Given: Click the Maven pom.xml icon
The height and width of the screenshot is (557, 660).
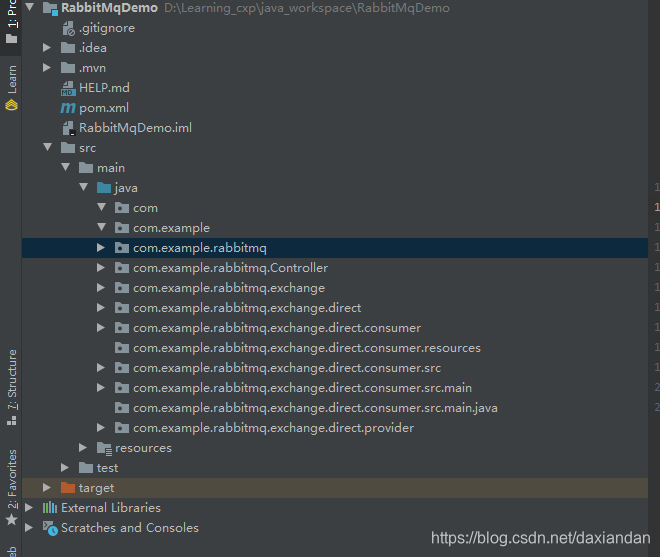Looking at the screenshot, I should click(68, 108).
